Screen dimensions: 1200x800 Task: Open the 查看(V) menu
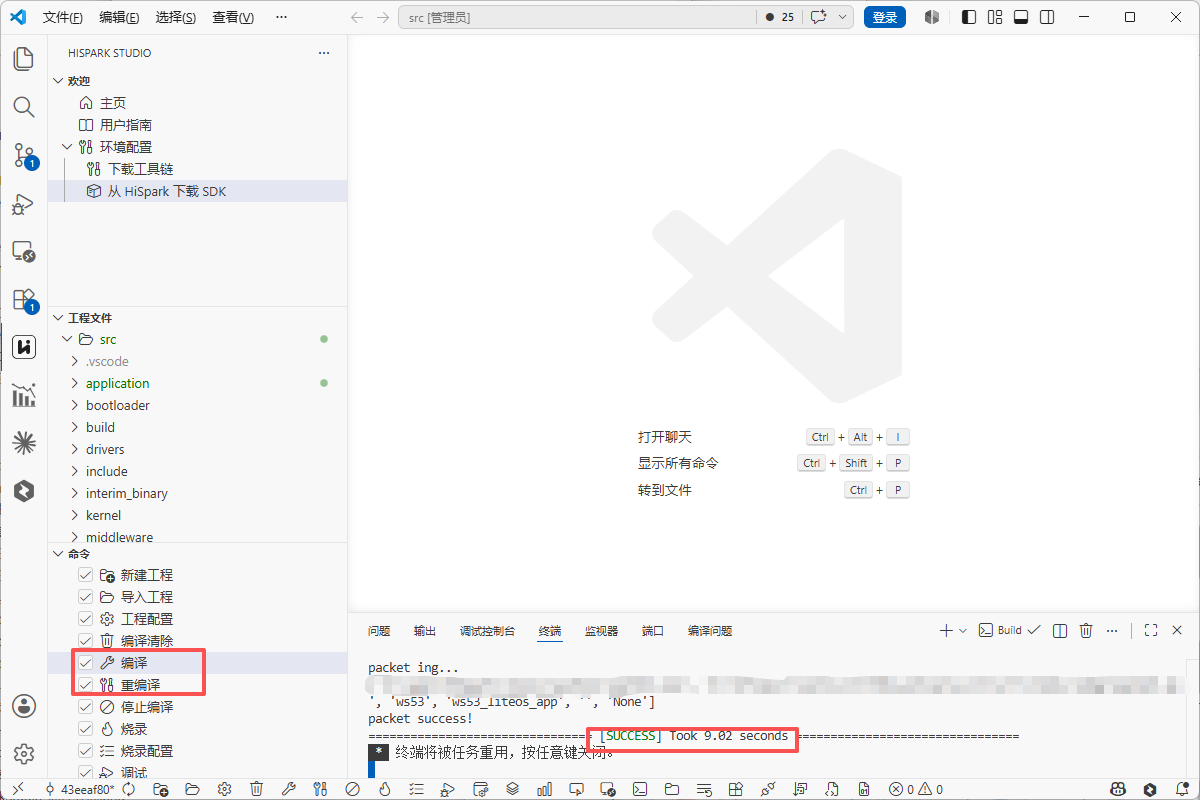tap(233, 18)
